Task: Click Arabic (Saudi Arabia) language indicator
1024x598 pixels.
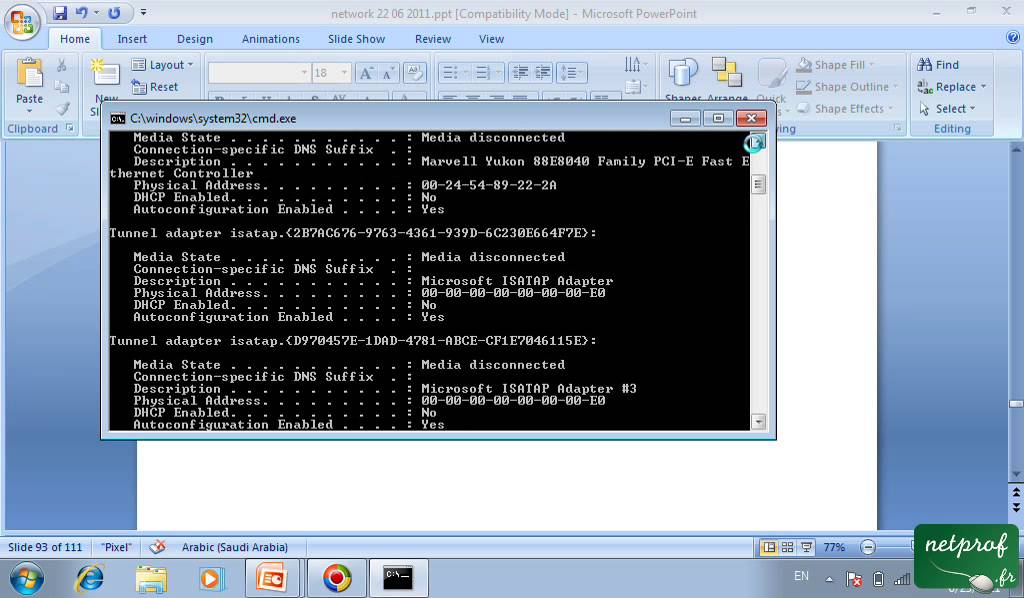Action: 234,547
